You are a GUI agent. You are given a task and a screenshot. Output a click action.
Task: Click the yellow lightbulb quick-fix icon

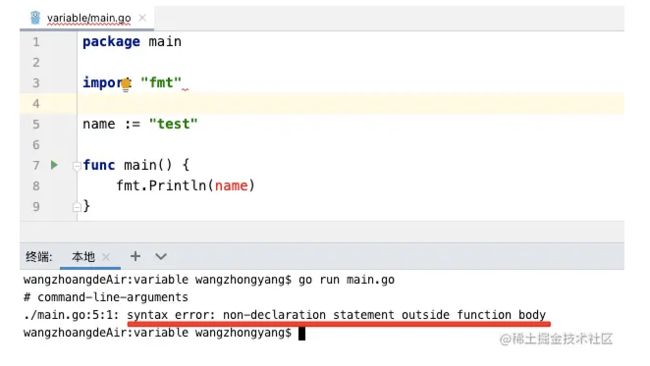point(126,84)
